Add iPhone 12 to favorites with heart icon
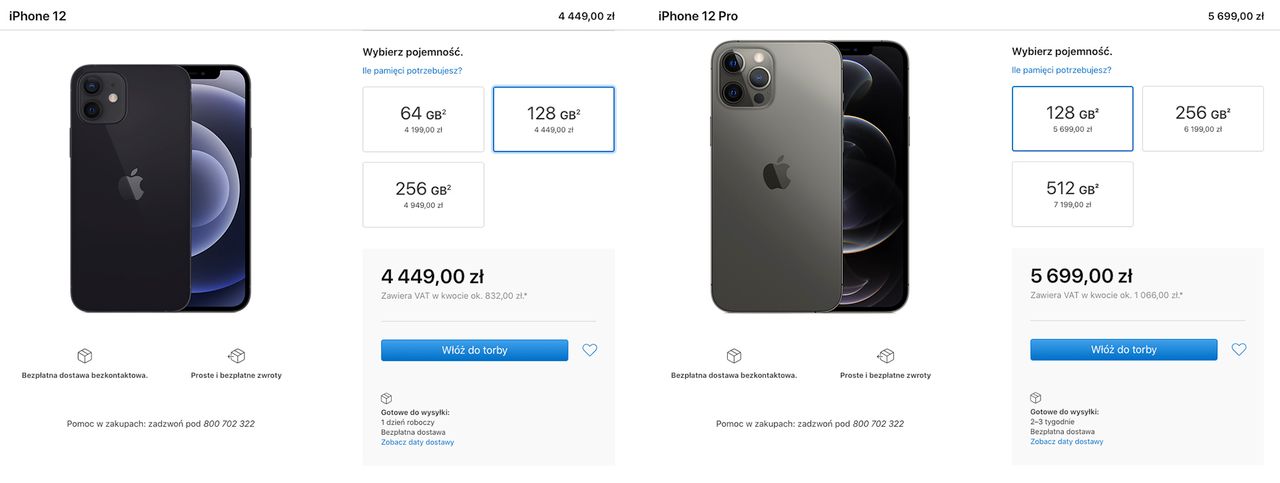This screenshot has width=1280, height=483. pos(589,350)
